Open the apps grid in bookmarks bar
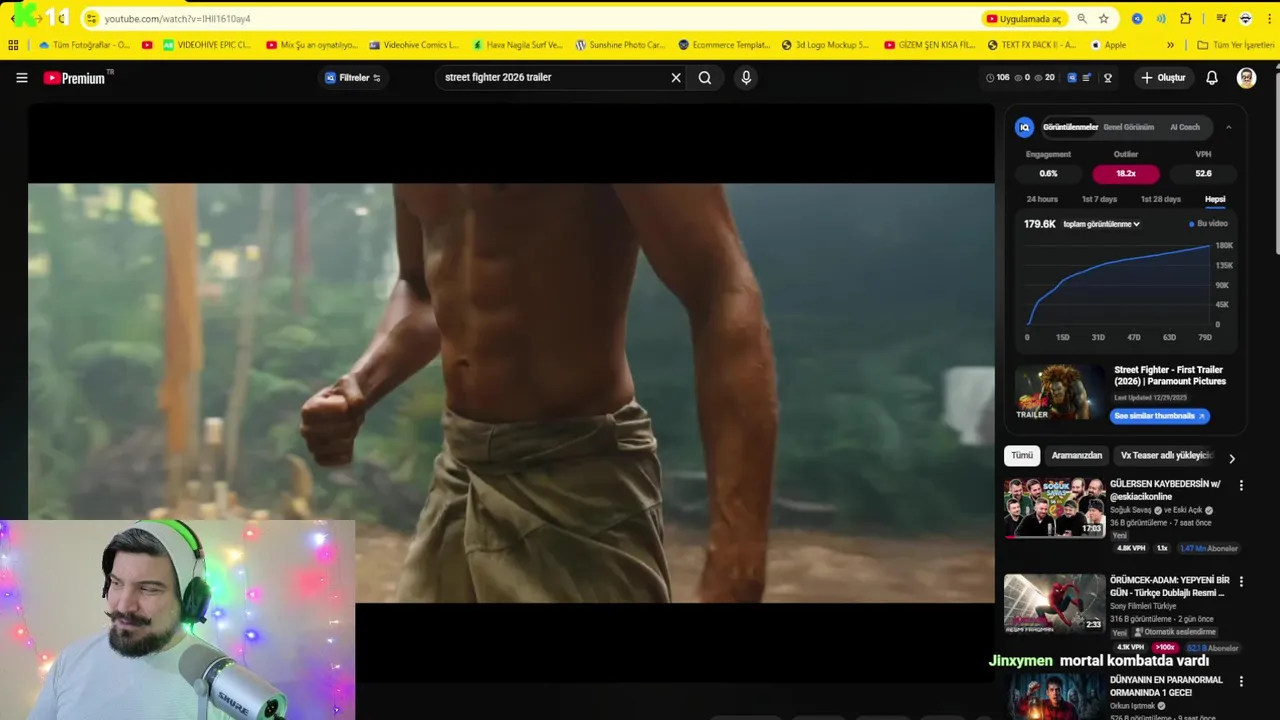 point(13,45)
